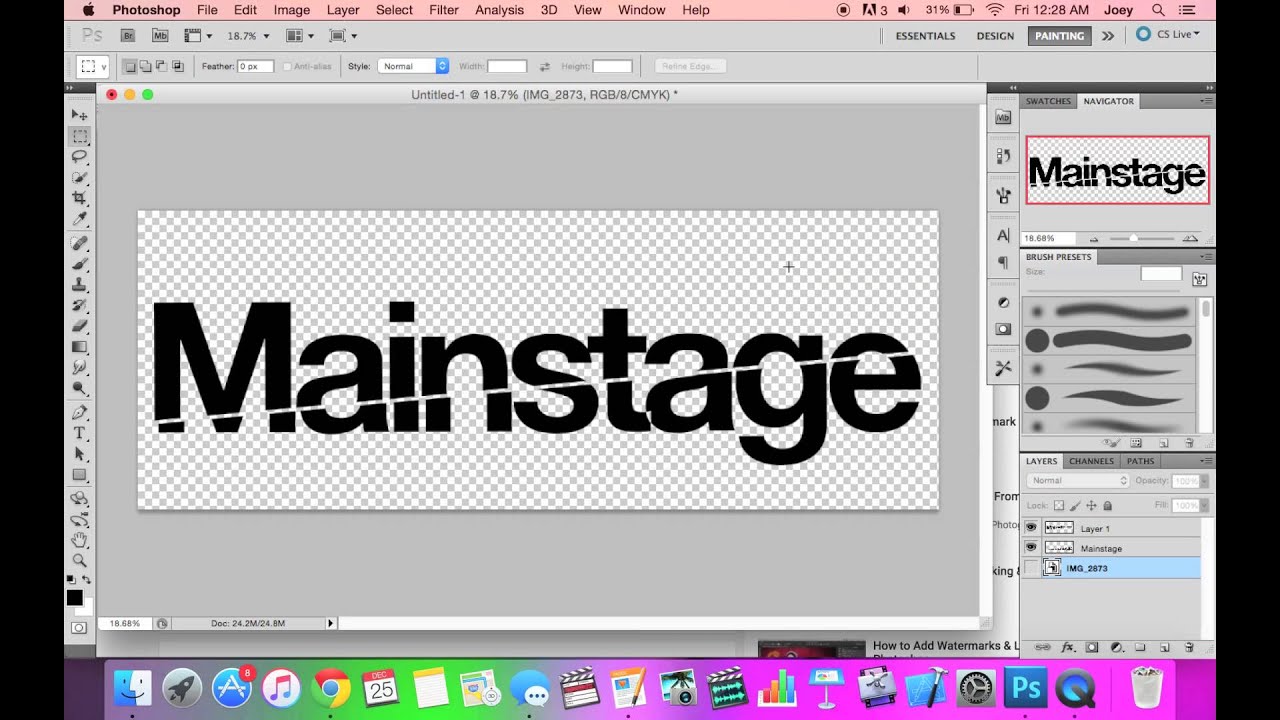Open Photoshop from the Dock
Image resolution: width=1280 pixels, height=720 pixels.
tap(1025, 688)
